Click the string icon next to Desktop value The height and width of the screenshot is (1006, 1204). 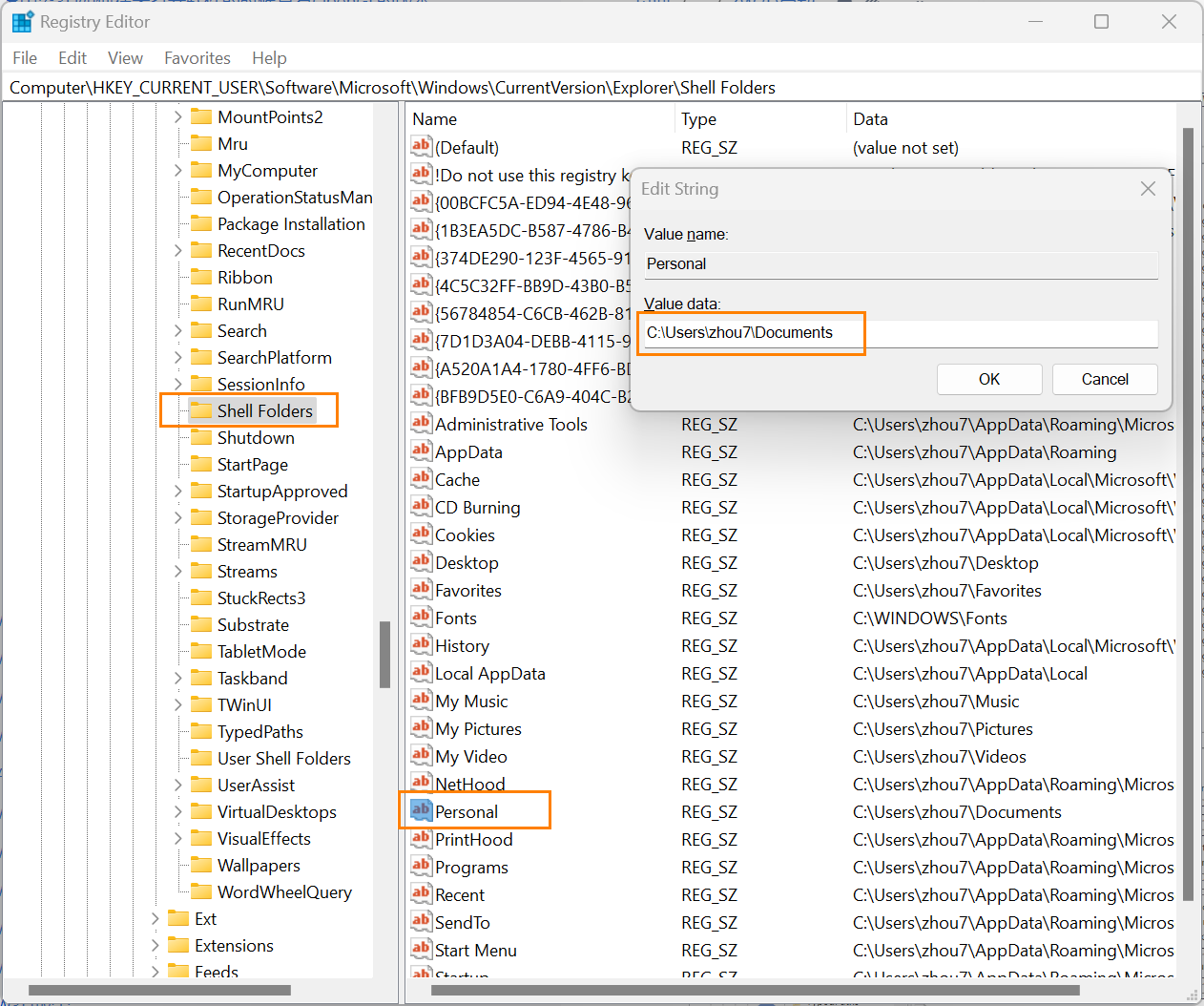(421, 561)
